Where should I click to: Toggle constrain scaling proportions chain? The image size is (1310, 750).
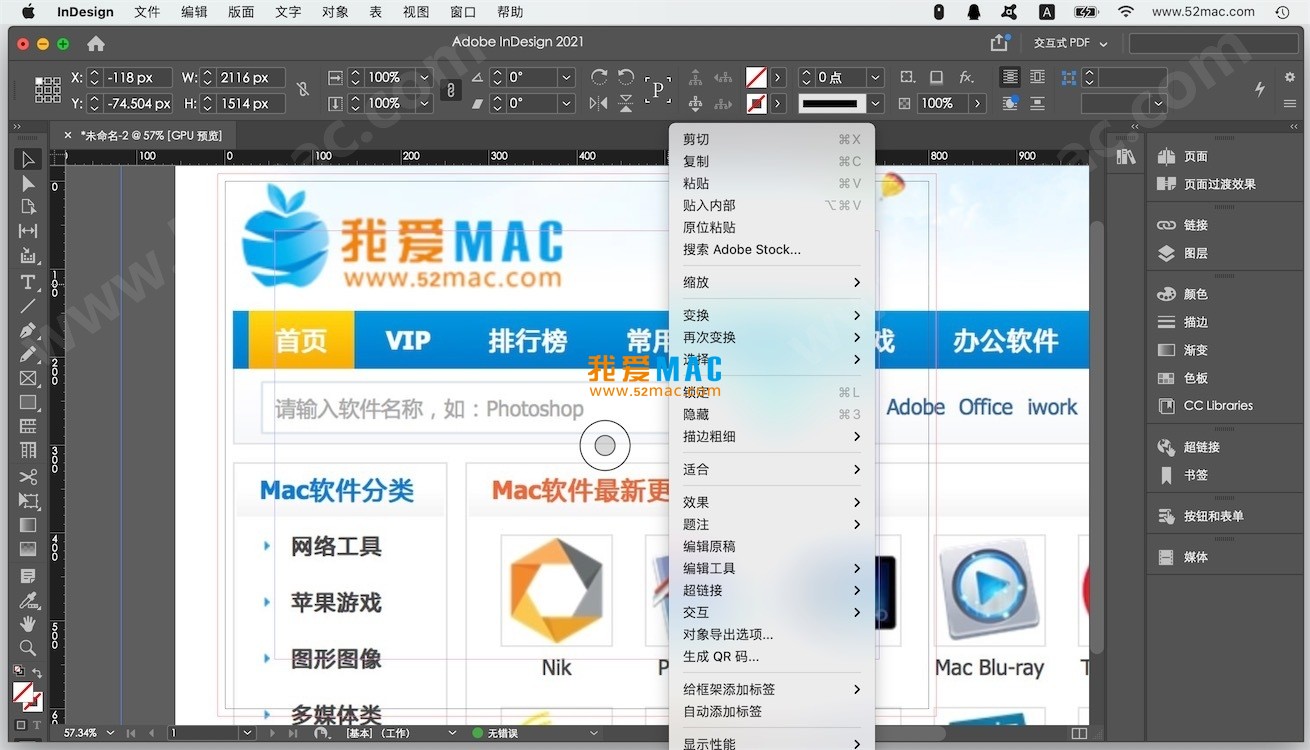click(x=451, y=90)
